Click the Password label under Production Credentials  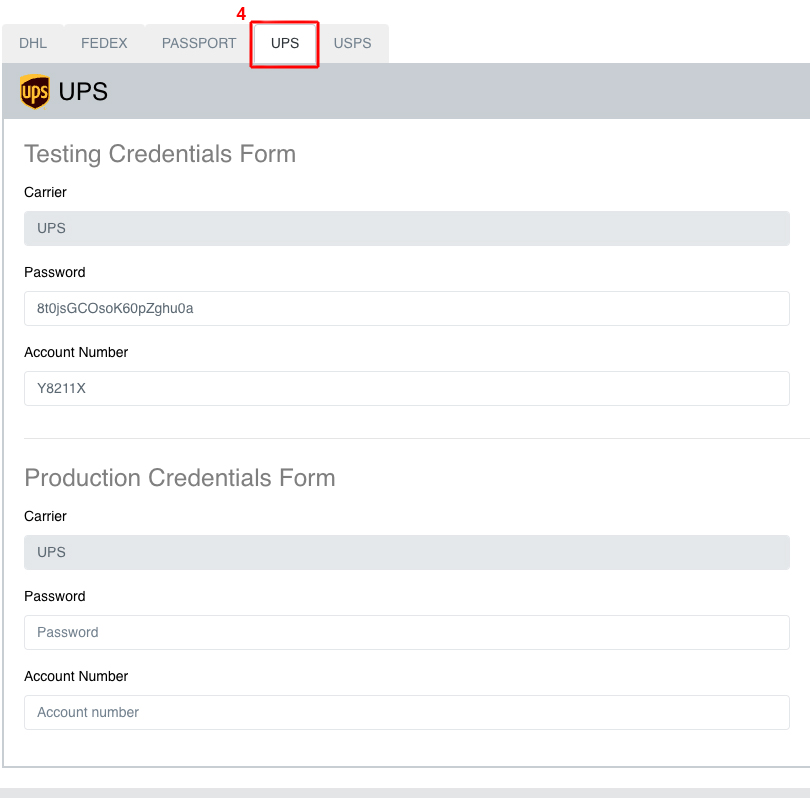(55, 596)
